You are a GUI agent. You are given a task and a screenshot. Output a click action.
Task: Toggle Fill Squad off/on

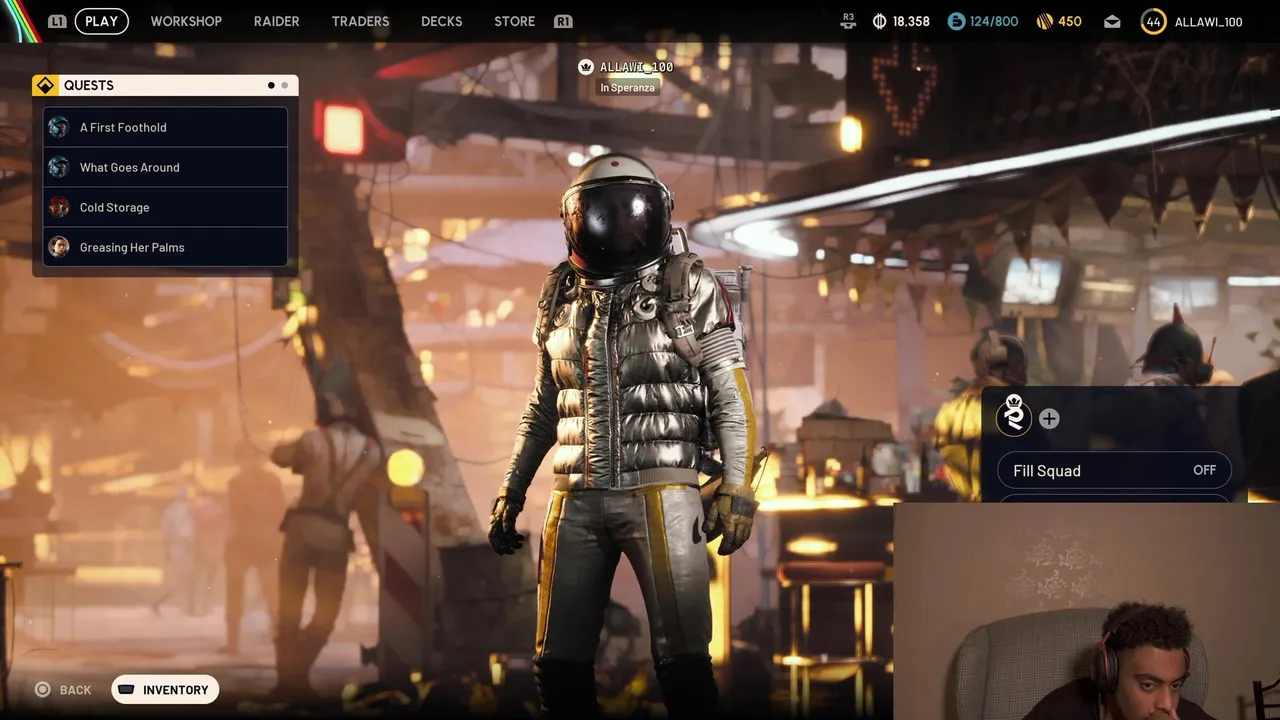[1114, 470]
